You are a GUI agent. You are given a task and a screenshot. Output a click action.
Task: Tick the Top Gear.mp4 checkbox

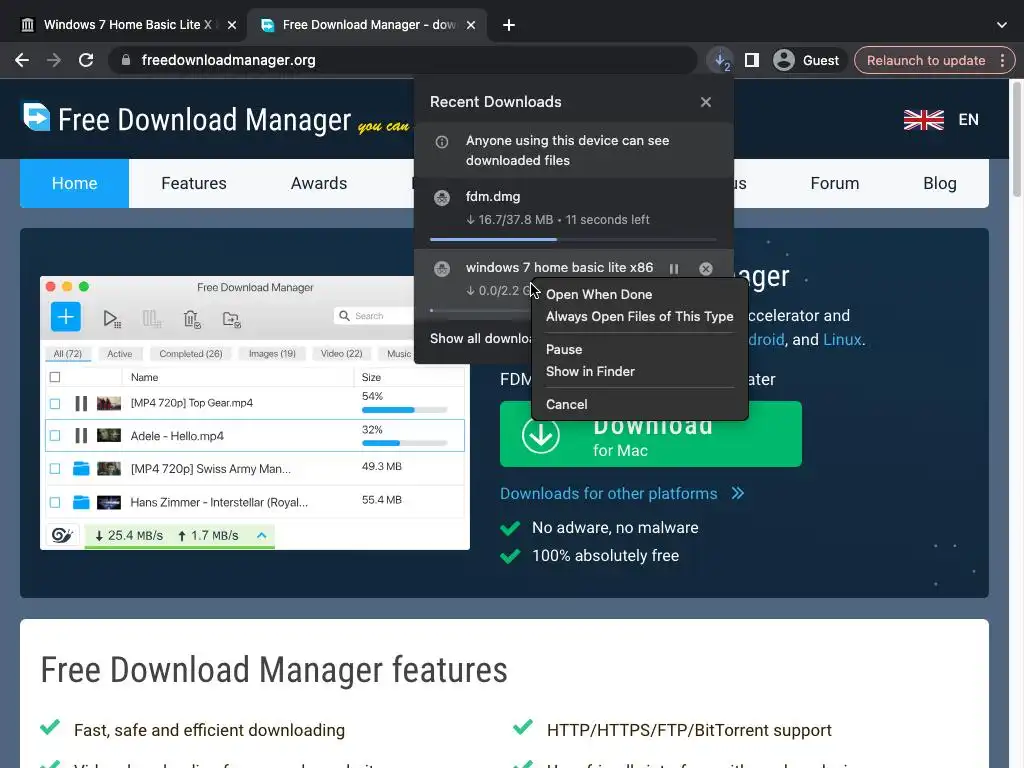55,404
